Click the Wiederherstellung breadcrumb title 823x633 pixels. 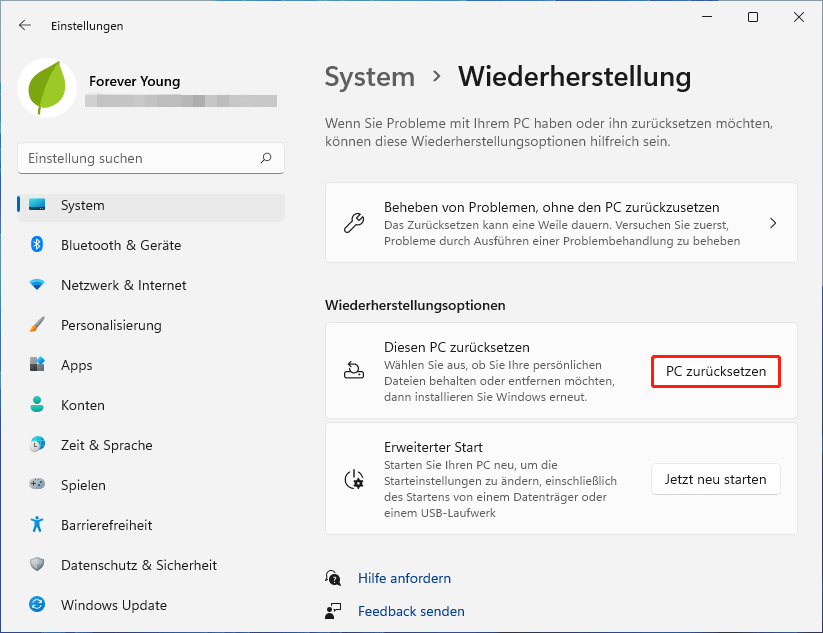pos(574,77)
